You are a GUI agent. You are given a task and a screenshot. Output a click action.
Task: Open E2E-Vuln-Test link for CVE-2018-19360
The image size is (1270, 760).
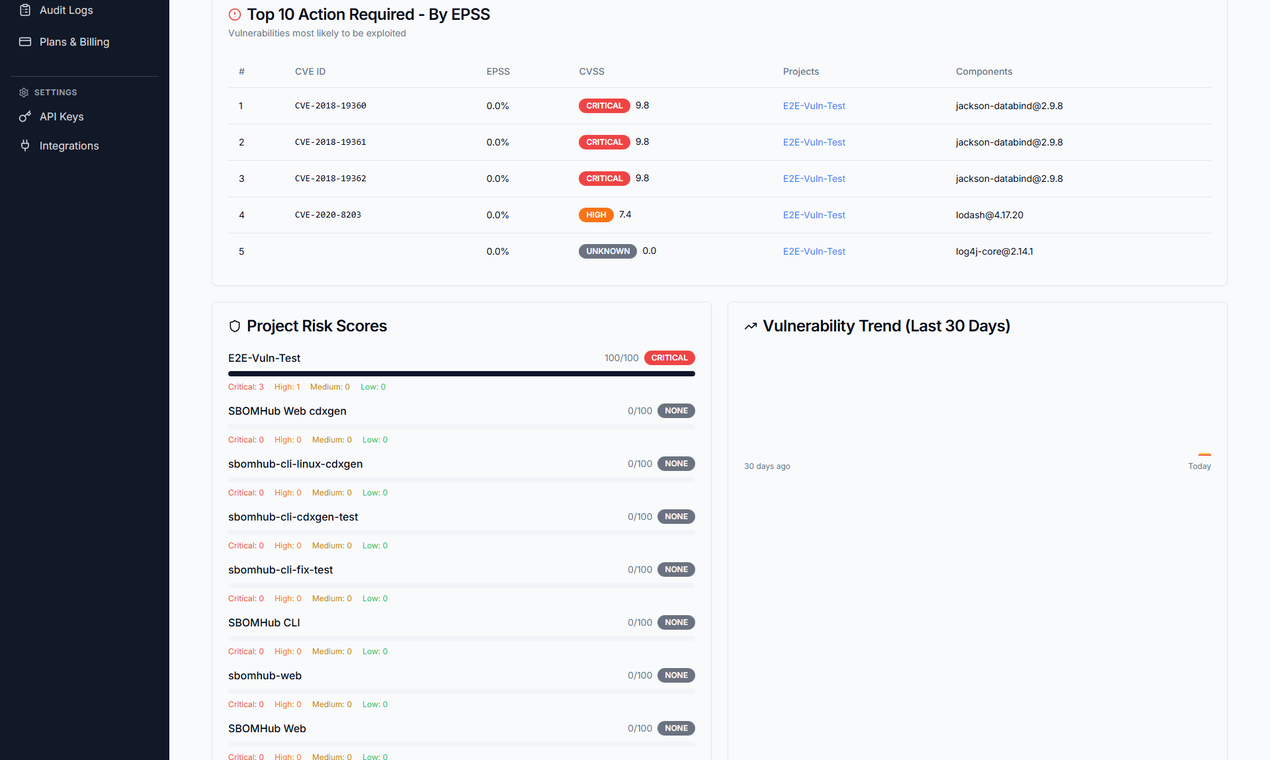point(814,106)
